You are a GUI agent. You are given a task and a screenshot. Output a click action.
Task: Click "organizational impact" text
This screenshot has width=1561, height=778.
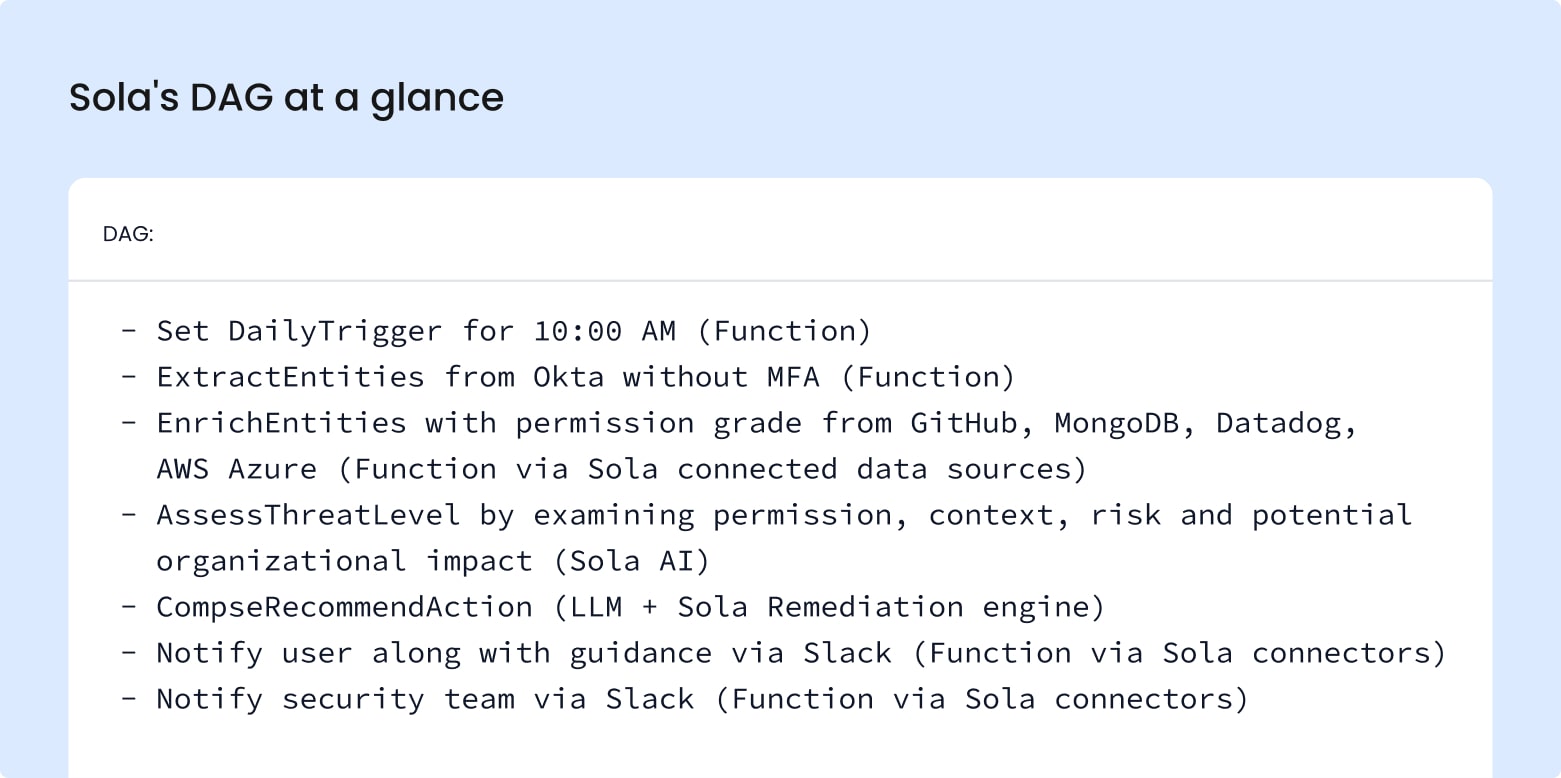344,561
